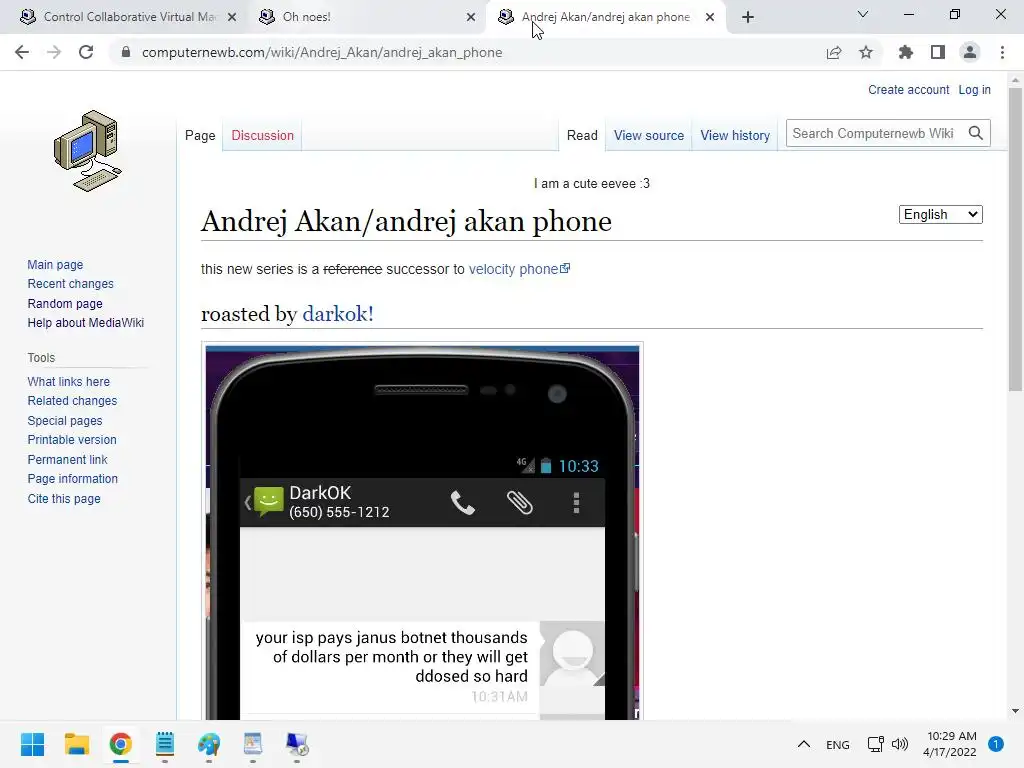Open the darkok! heading link

coord(338,314)
